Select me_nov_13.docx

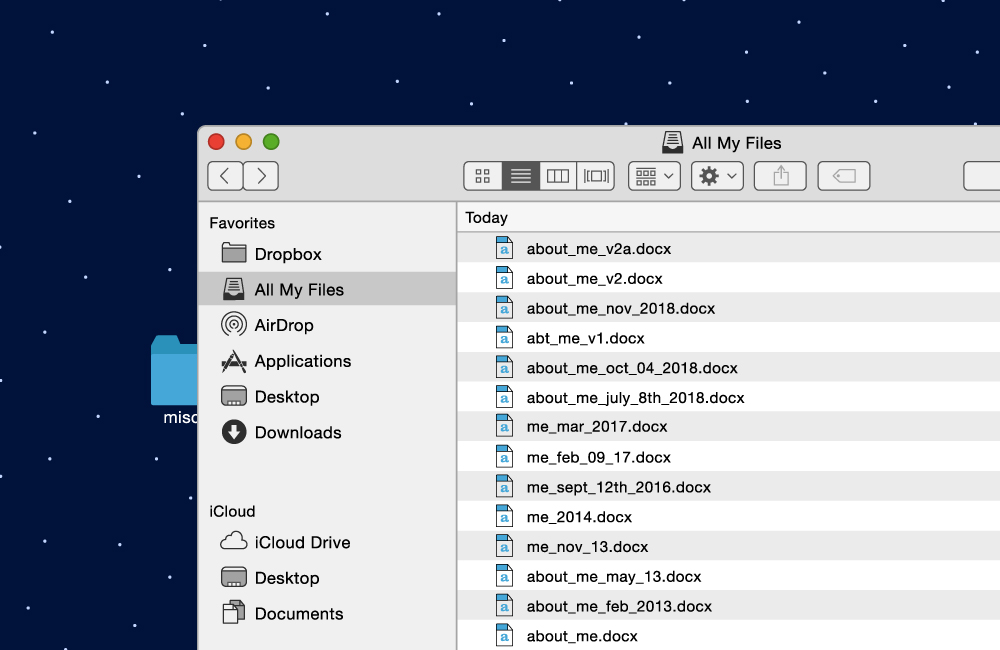tap(728, 546)
